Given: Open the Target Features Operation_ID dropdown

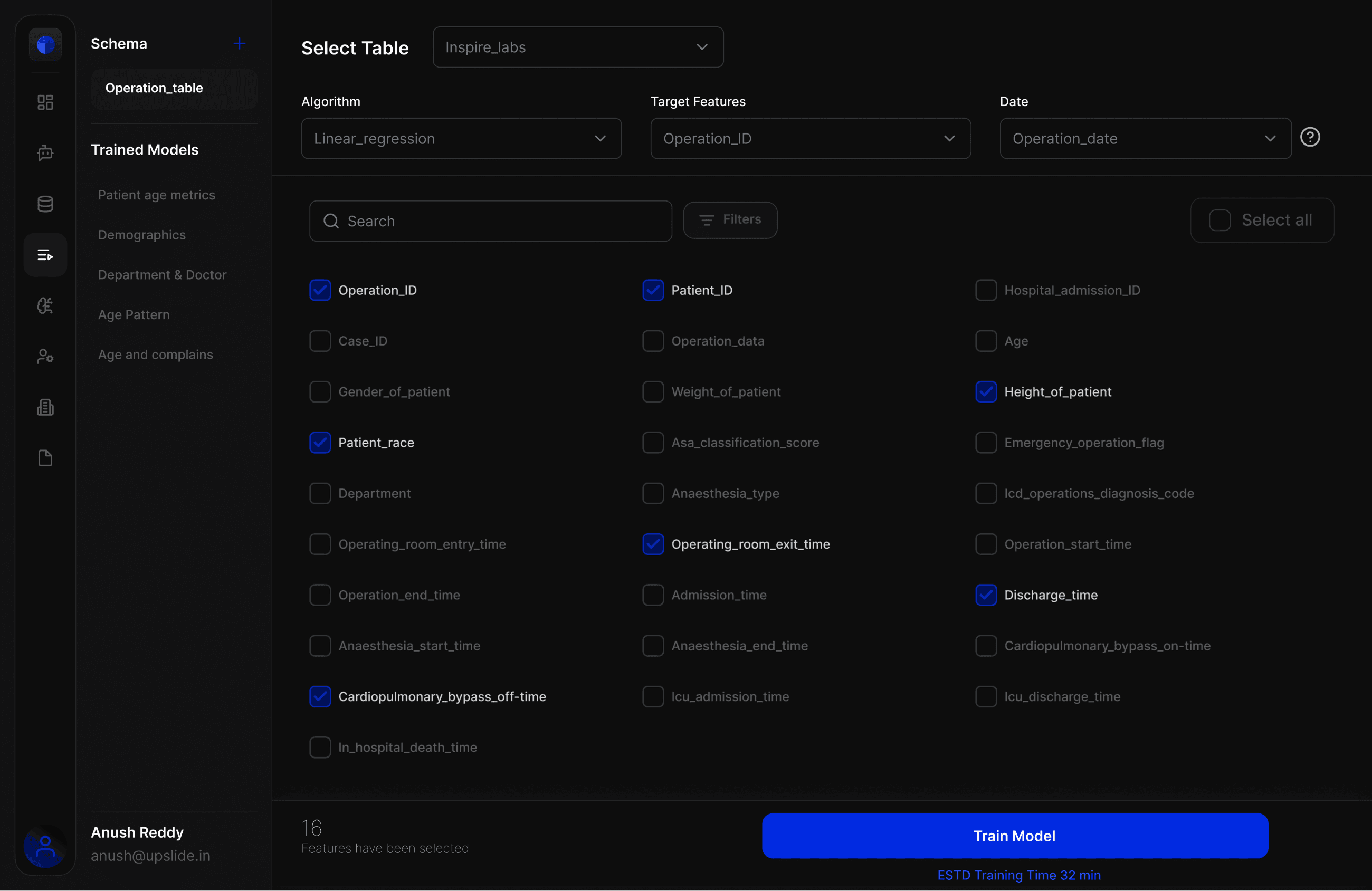Looking at the screenshot, I should click(x=810, y=139).
